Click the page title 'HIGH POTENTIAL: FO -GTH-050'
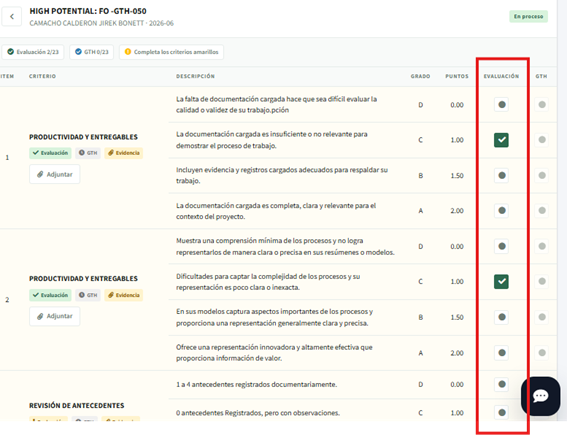 (x=88, y=11)
